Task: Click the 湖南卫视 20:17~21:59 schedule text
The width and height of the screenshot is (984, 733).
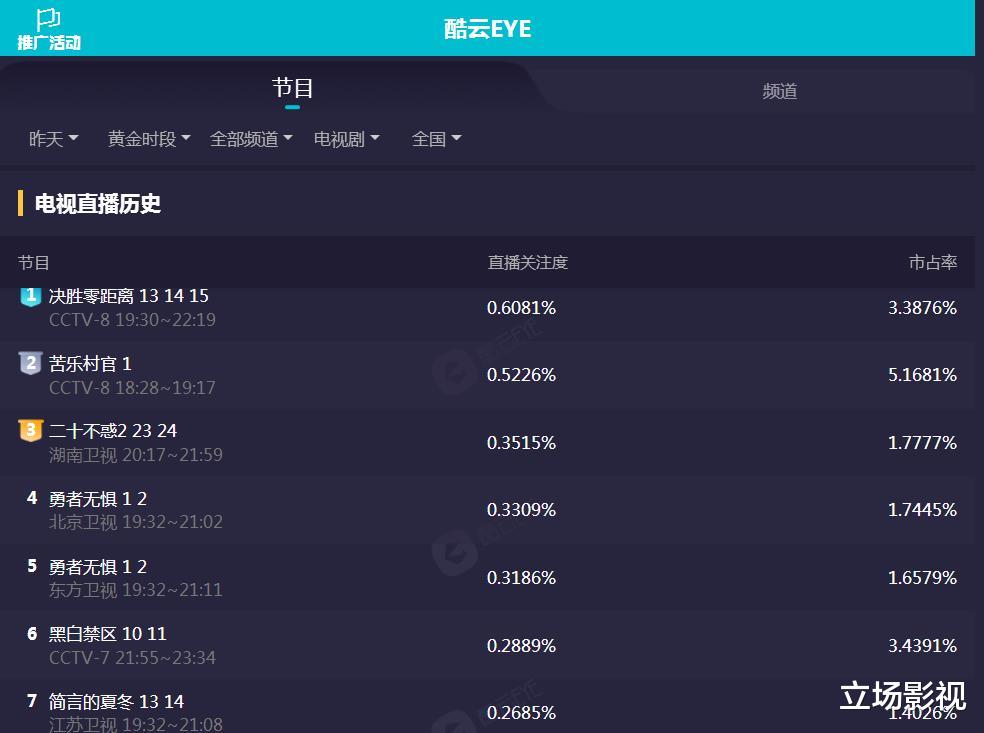Action: pyautogui.click(x=136, y=455)
